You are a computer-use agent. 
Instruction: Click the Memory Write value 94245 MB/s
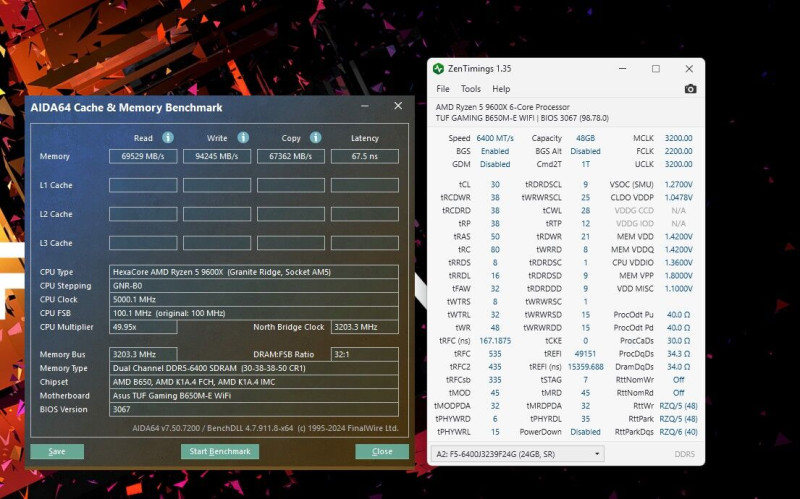[x=217, y=156]
